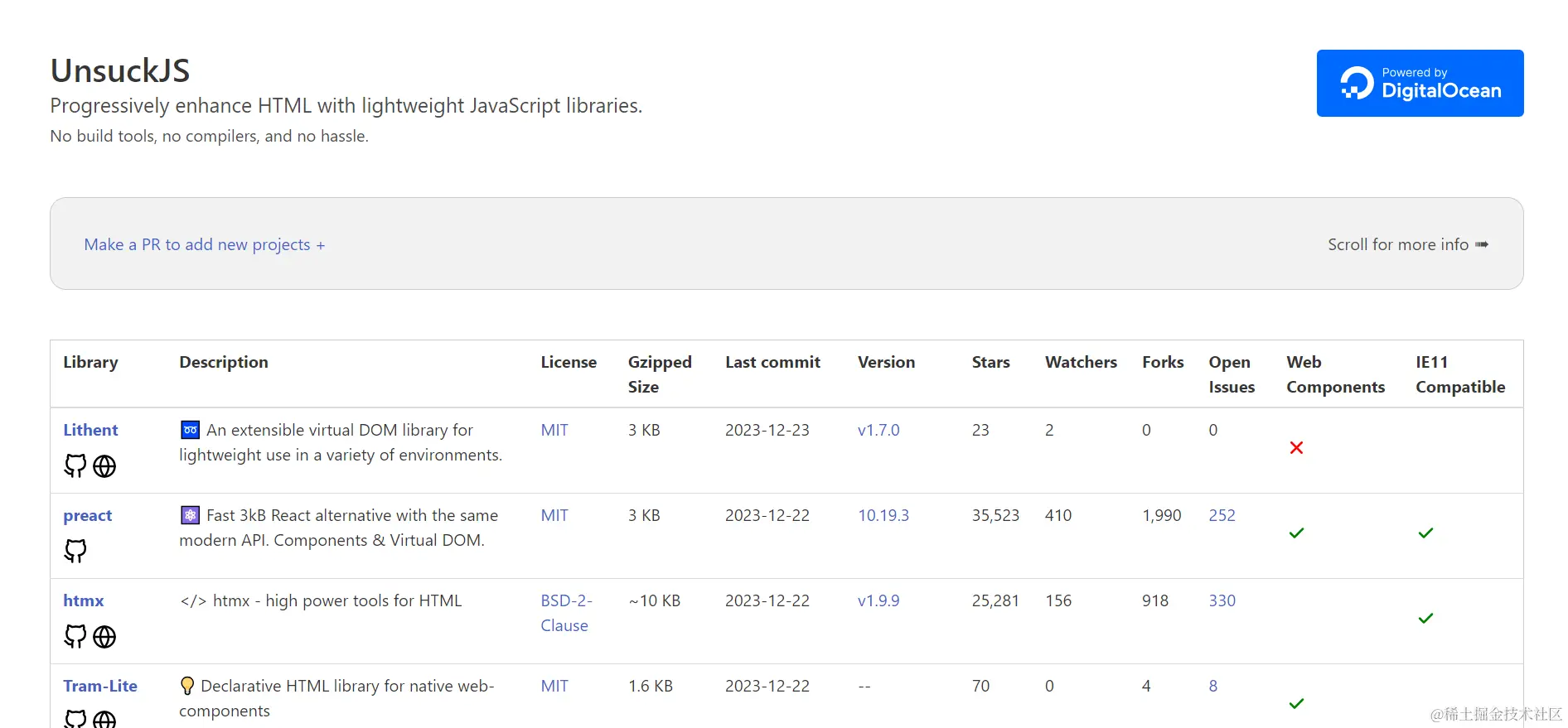
Task: Open preact's 252 open issues link
Action: (x=1222, y=515)
